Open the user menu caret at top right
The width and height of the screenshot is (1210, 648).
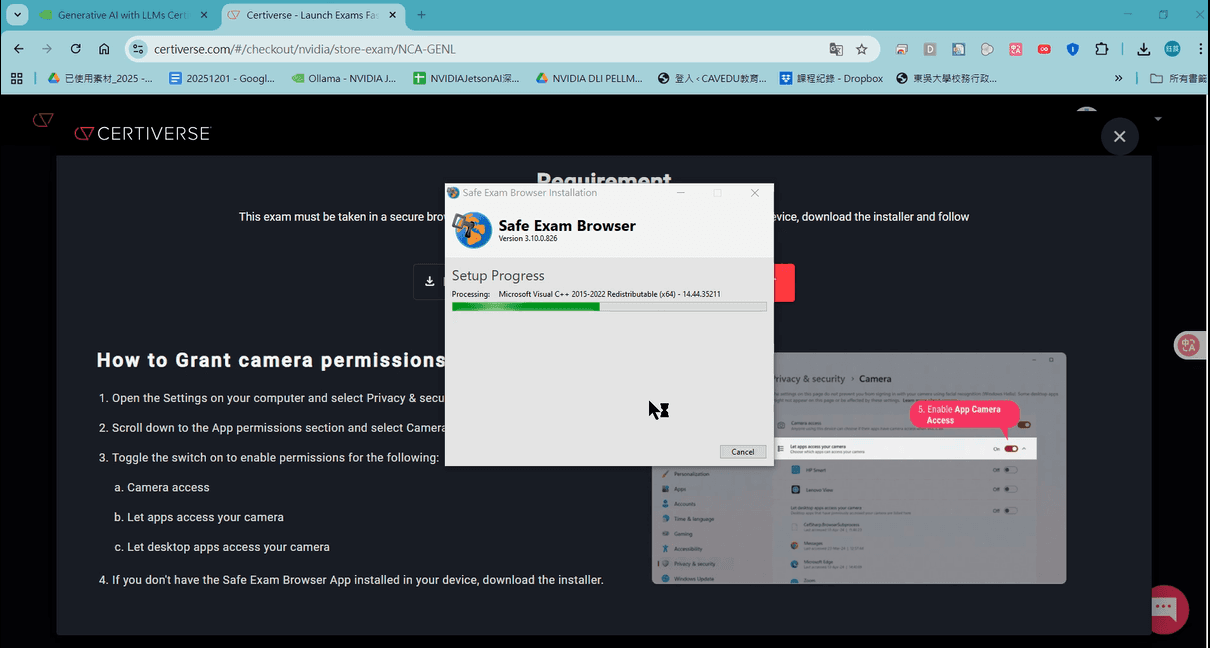1158,119
